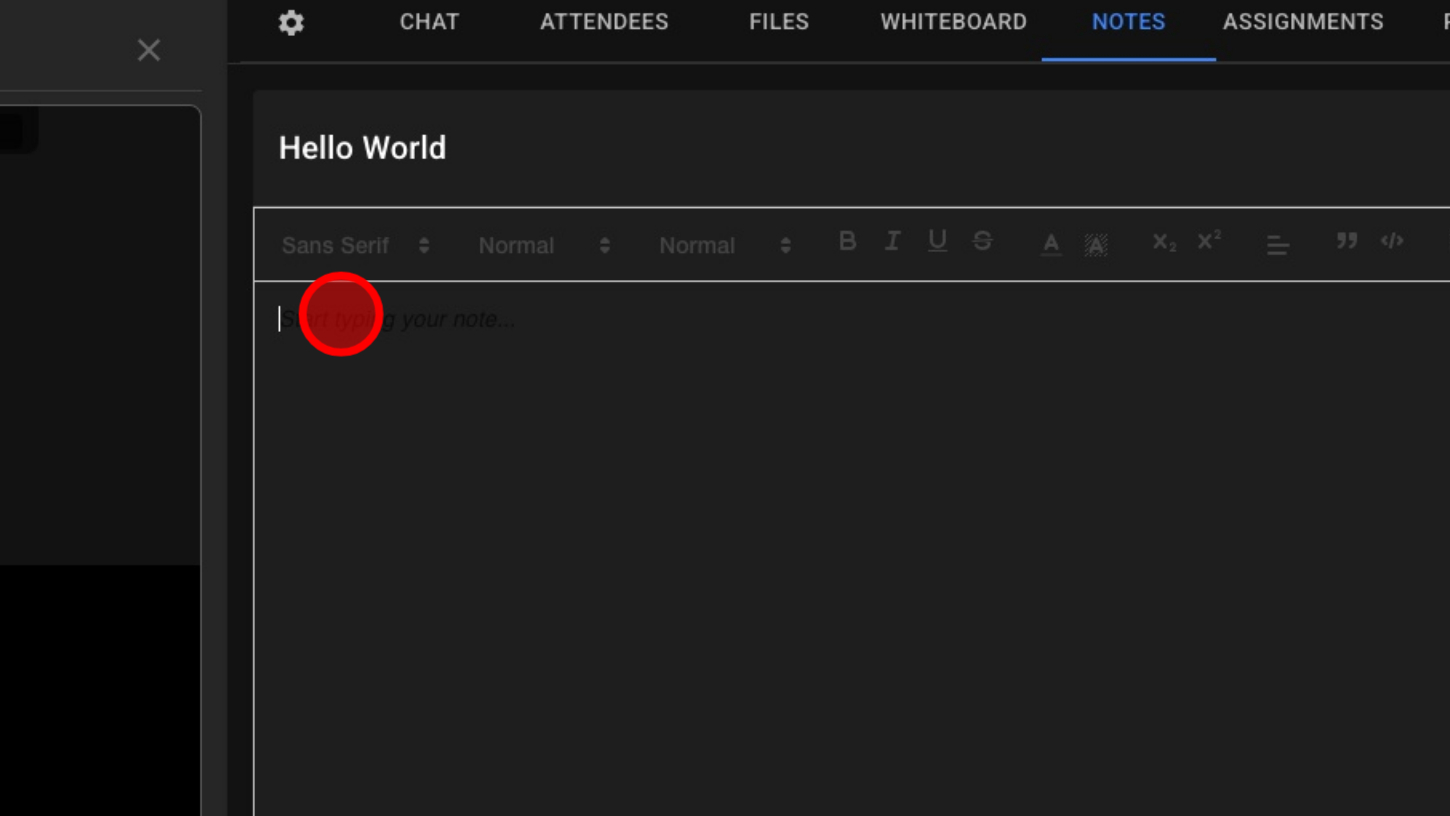Insert a blockquote
The width and height of the screenshot is (1450, 816).
[1347, 241]
